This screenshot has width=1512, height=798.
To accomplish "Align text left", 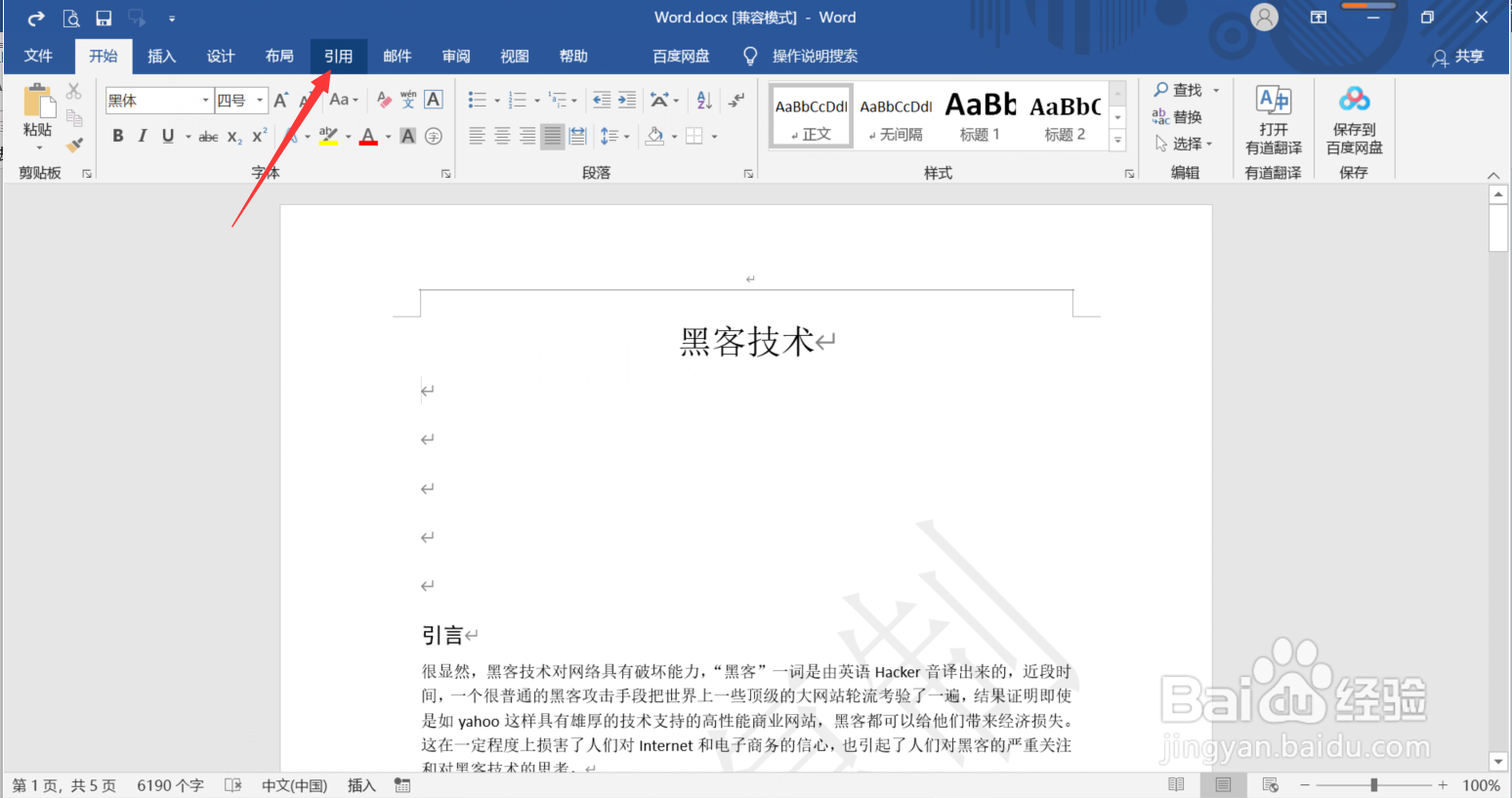I will point(477,136).
